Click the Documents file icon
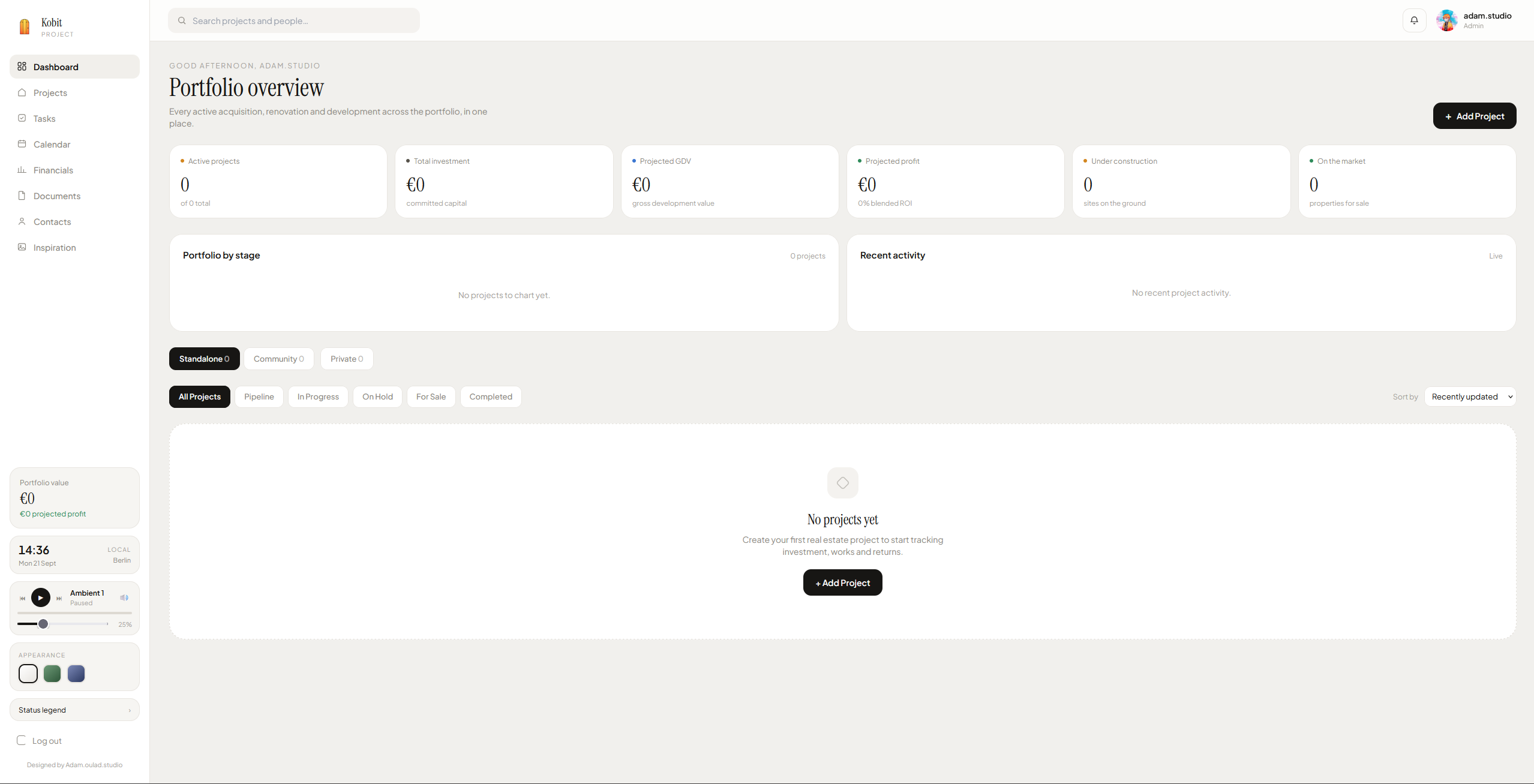 [x=22, y=196]
